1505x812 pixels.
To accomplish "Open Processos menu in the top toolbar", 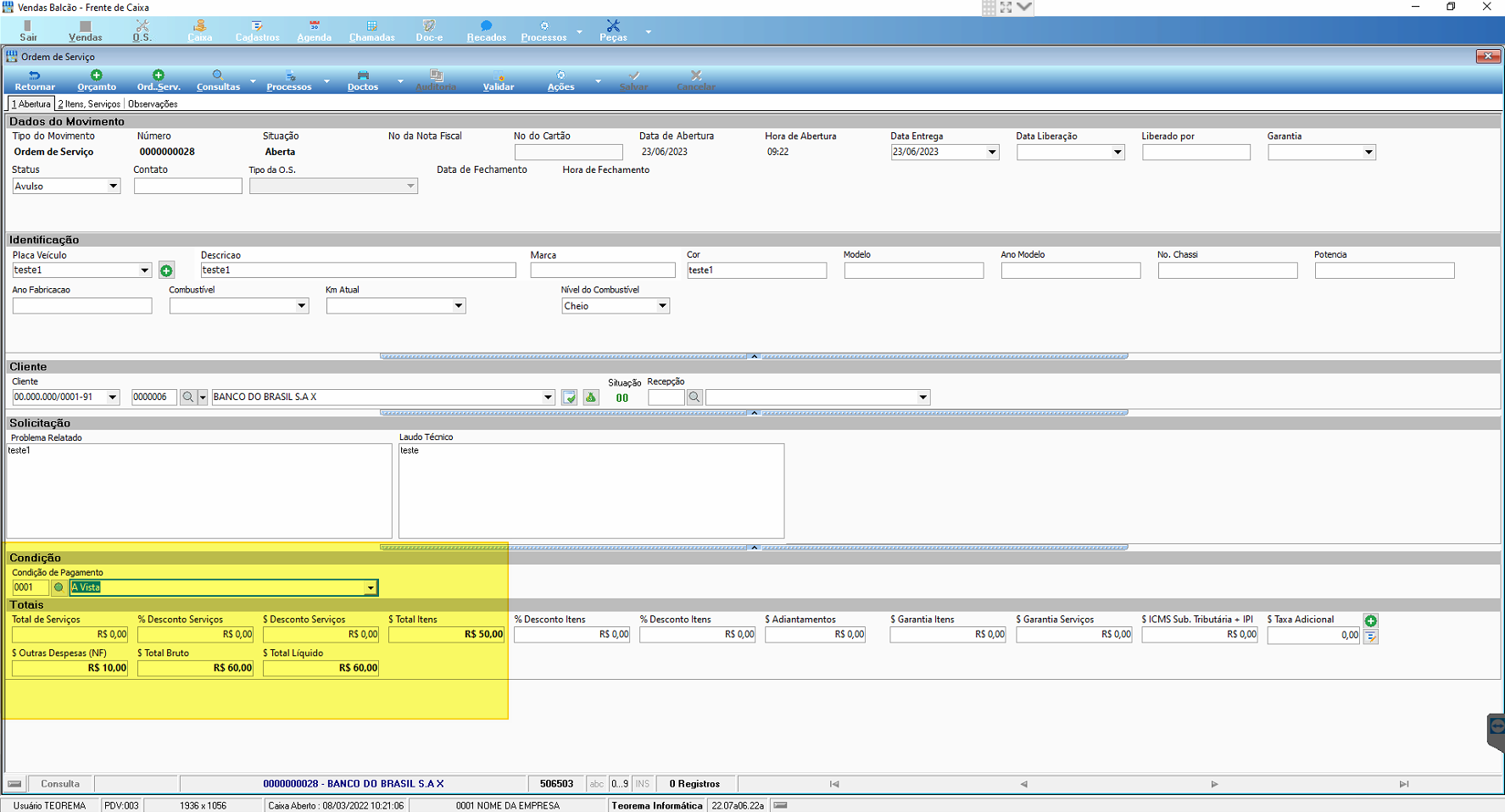I will pos(543,31).
